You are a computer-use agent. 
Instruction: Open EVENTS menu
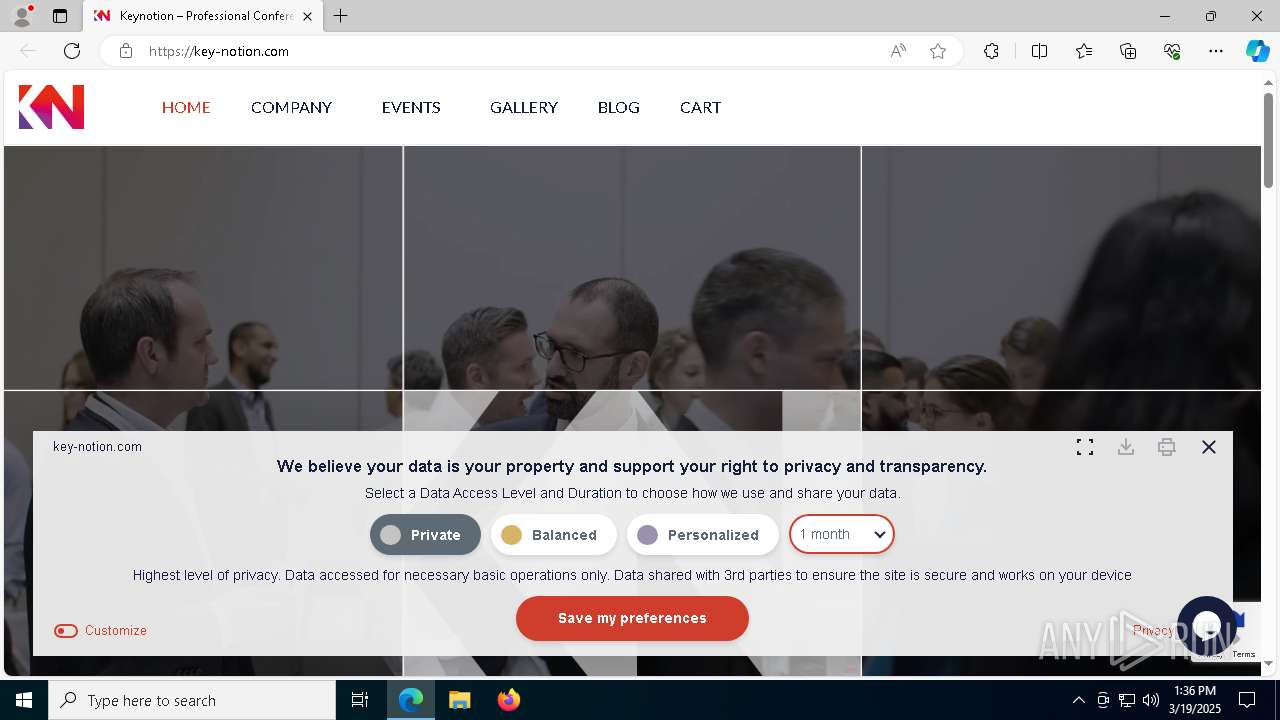[411, 107]
